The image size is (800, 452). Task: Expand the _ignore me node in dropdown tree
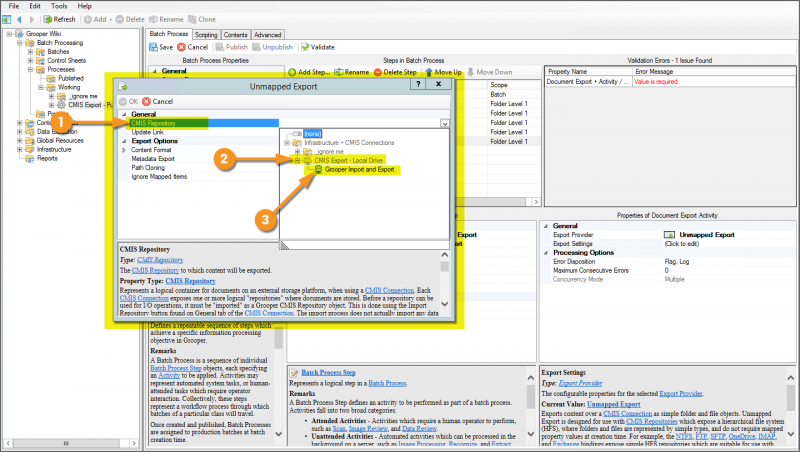[x=297, y=152]
